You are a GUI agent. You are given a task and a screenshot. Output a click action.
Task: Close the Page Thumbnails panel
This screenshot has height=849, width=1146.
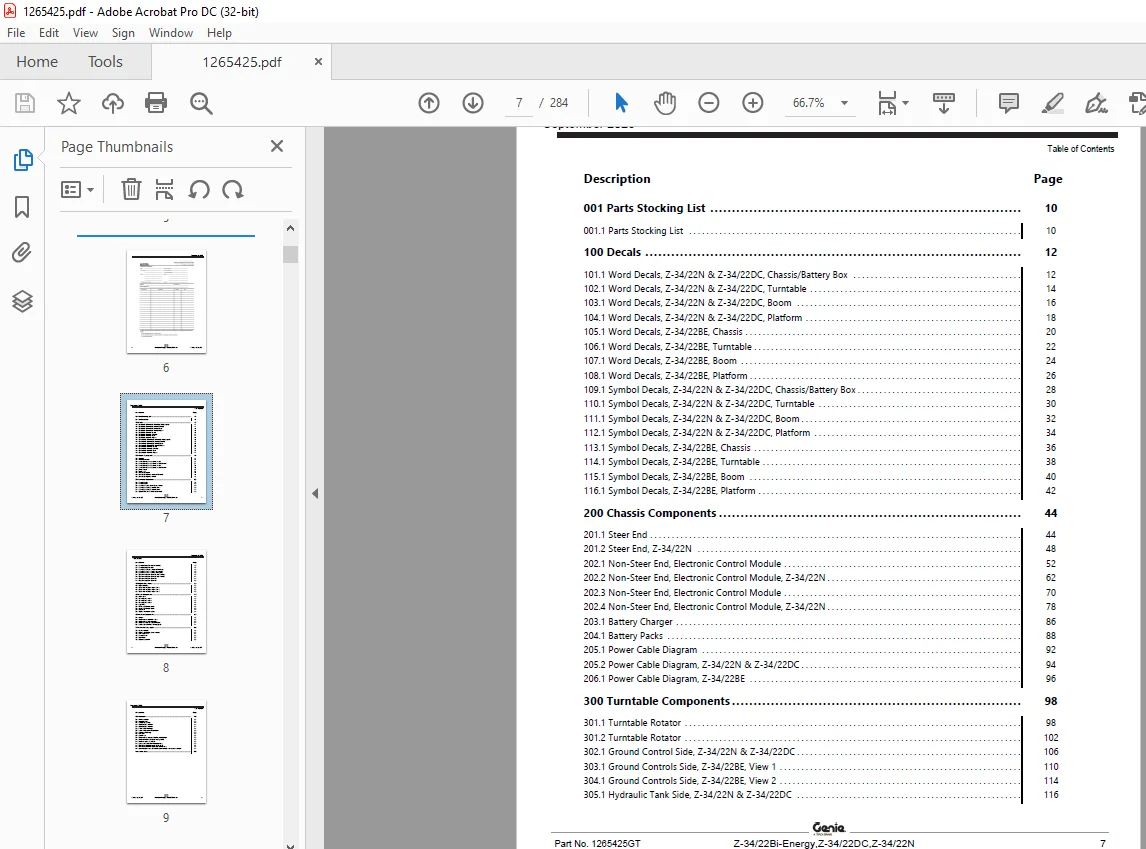click(277, 146)
